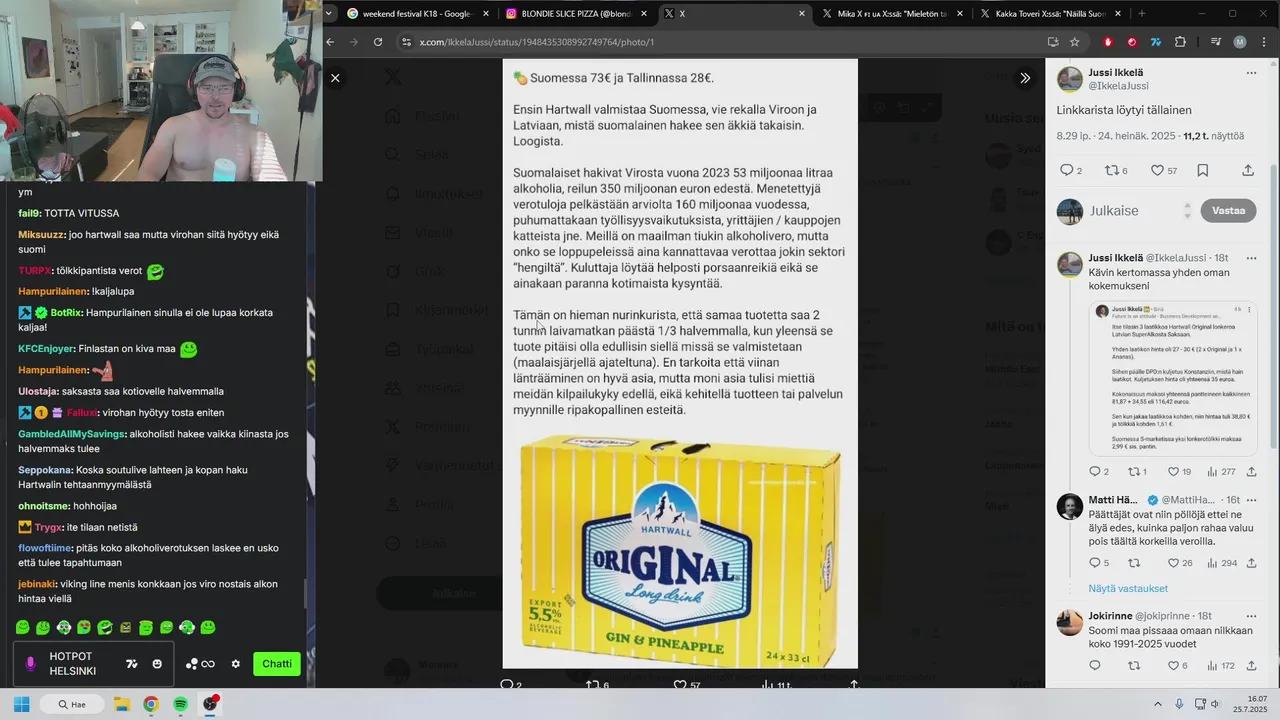Open chat settings gear
Viewport: 1280px width, 720px height.
point(236,663)
